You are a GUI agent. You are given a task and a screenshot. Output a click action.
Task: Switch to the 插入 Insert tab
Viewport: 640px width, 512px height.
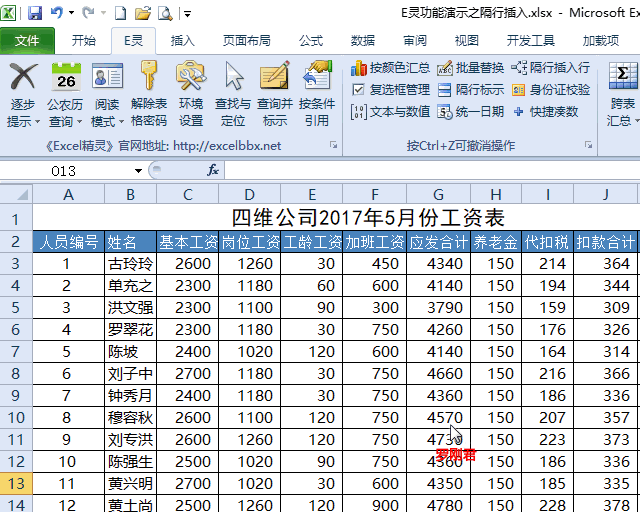pos(182,40)
